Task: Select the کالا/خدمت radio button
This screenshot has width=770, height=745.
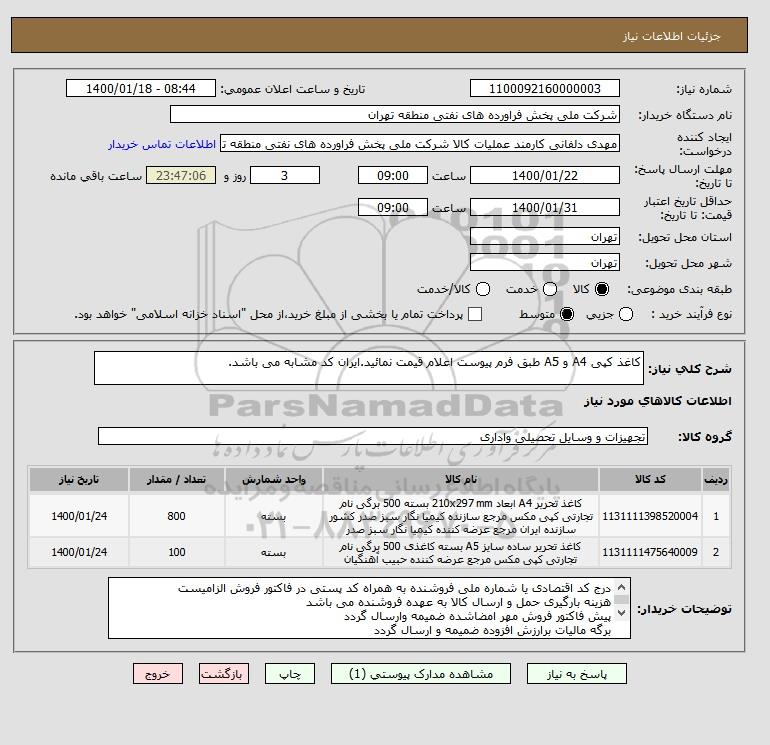Action: (483, 289)
